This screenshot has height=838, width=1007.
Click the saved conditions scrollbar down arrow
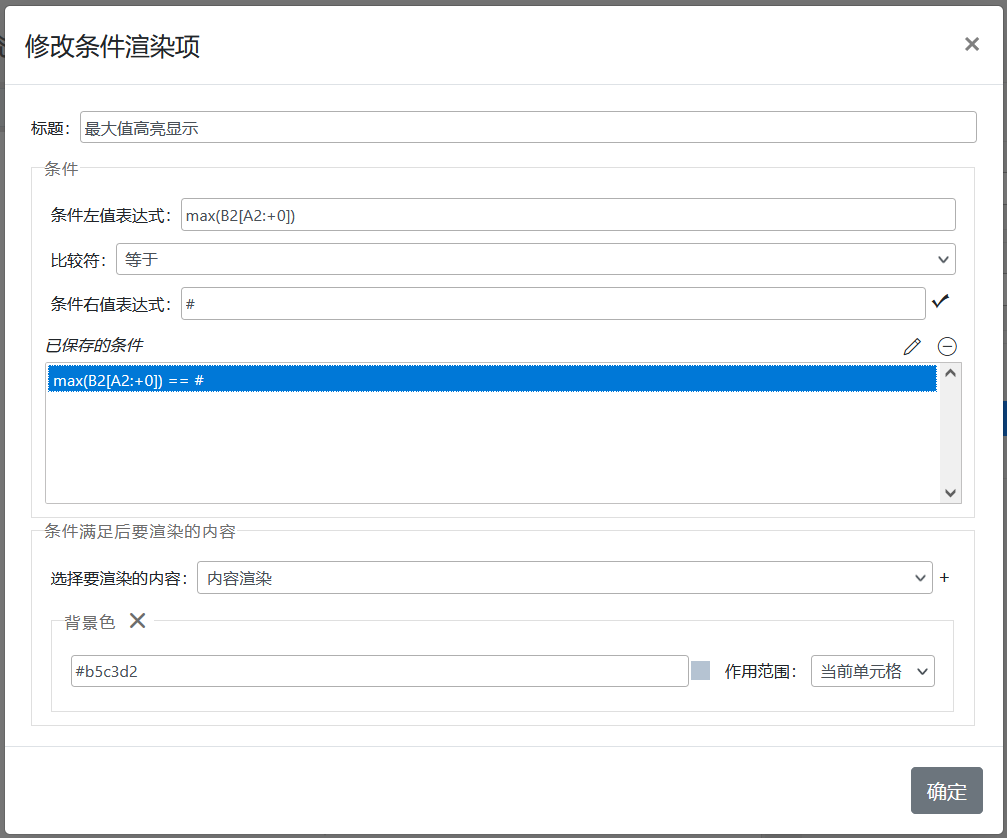950,493
